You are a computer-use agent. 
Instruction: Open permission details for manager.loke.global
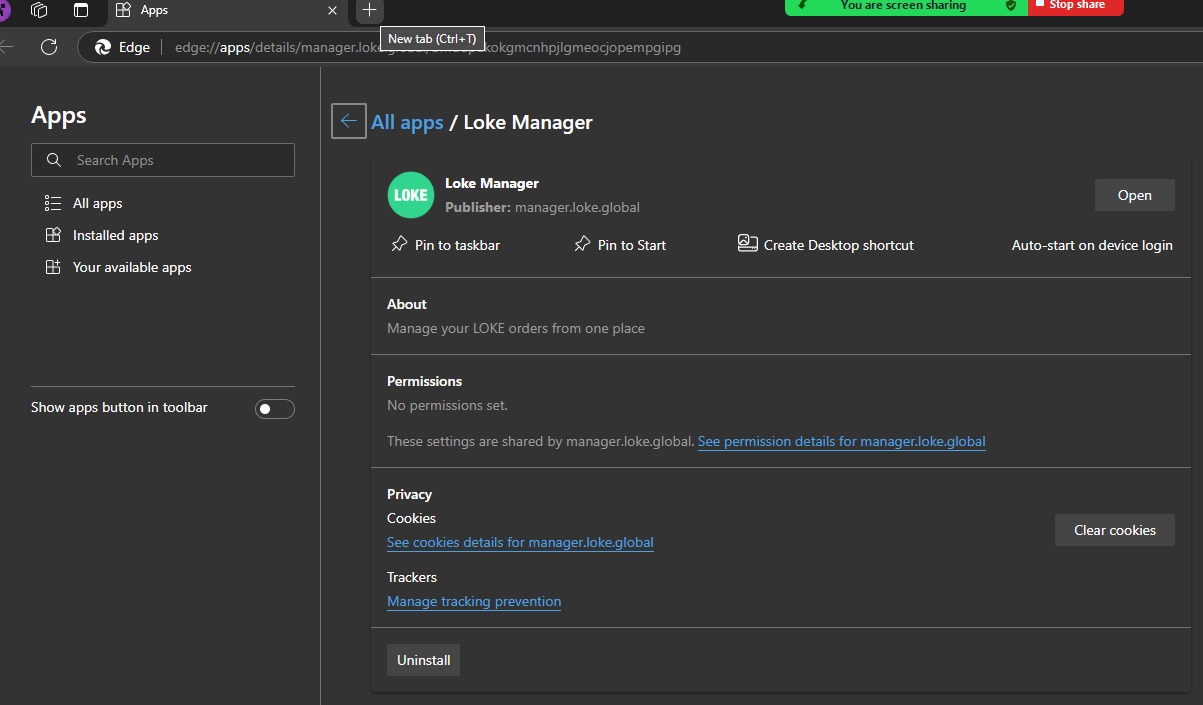[x=842, y=441]
